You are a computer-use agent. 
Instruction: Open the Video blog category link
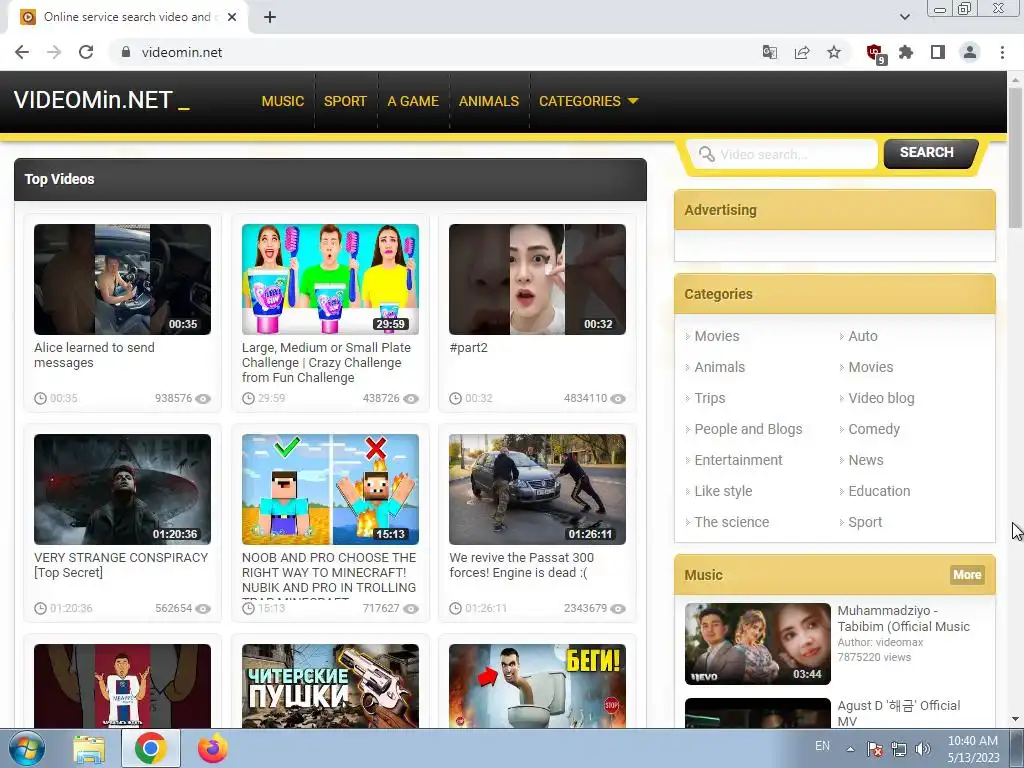pyautogui.click(x=881, y=398)
